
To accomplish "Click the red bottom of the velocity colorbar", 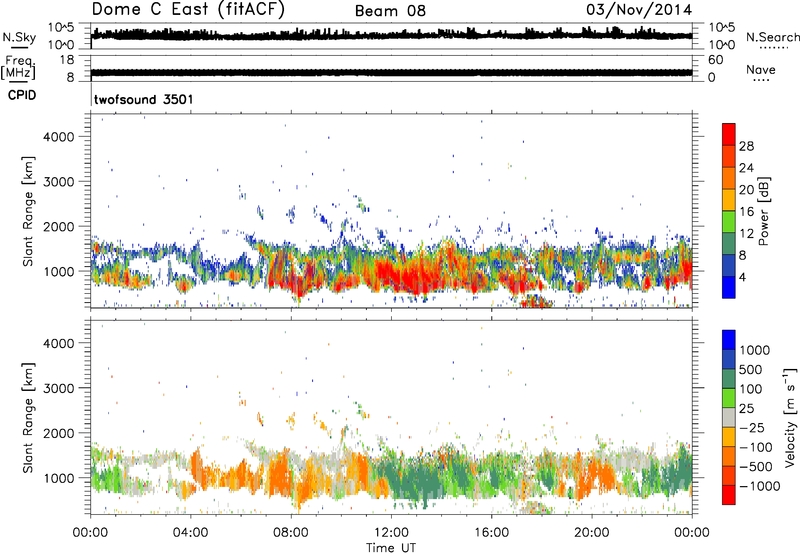I will pos(729,495).
